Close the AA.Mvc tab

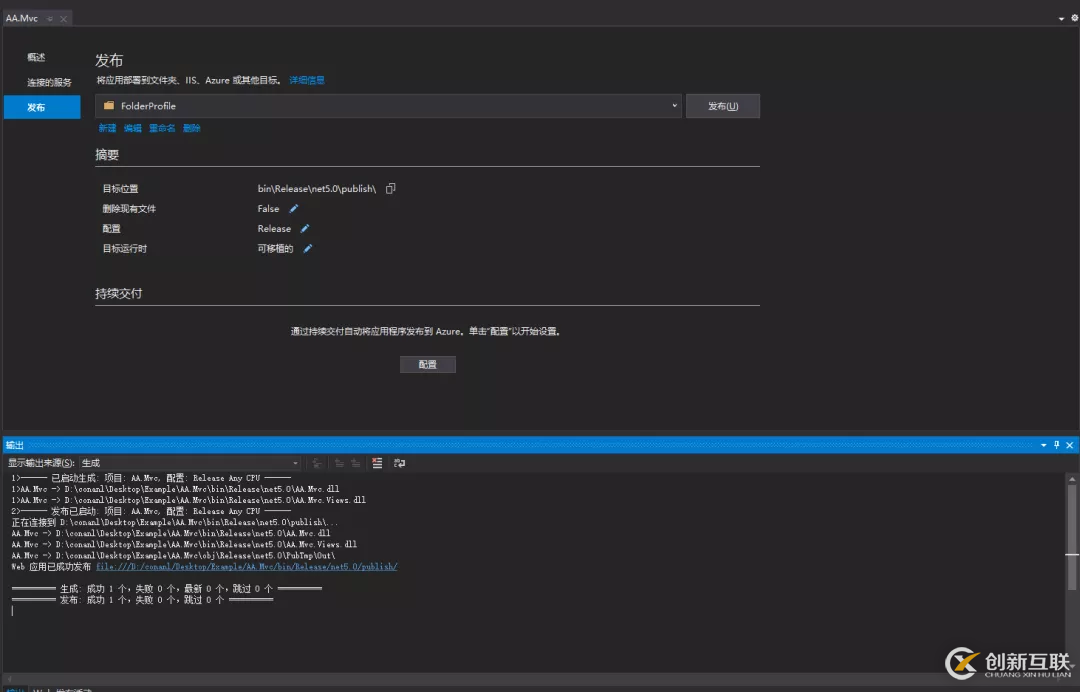pos(63,19)
